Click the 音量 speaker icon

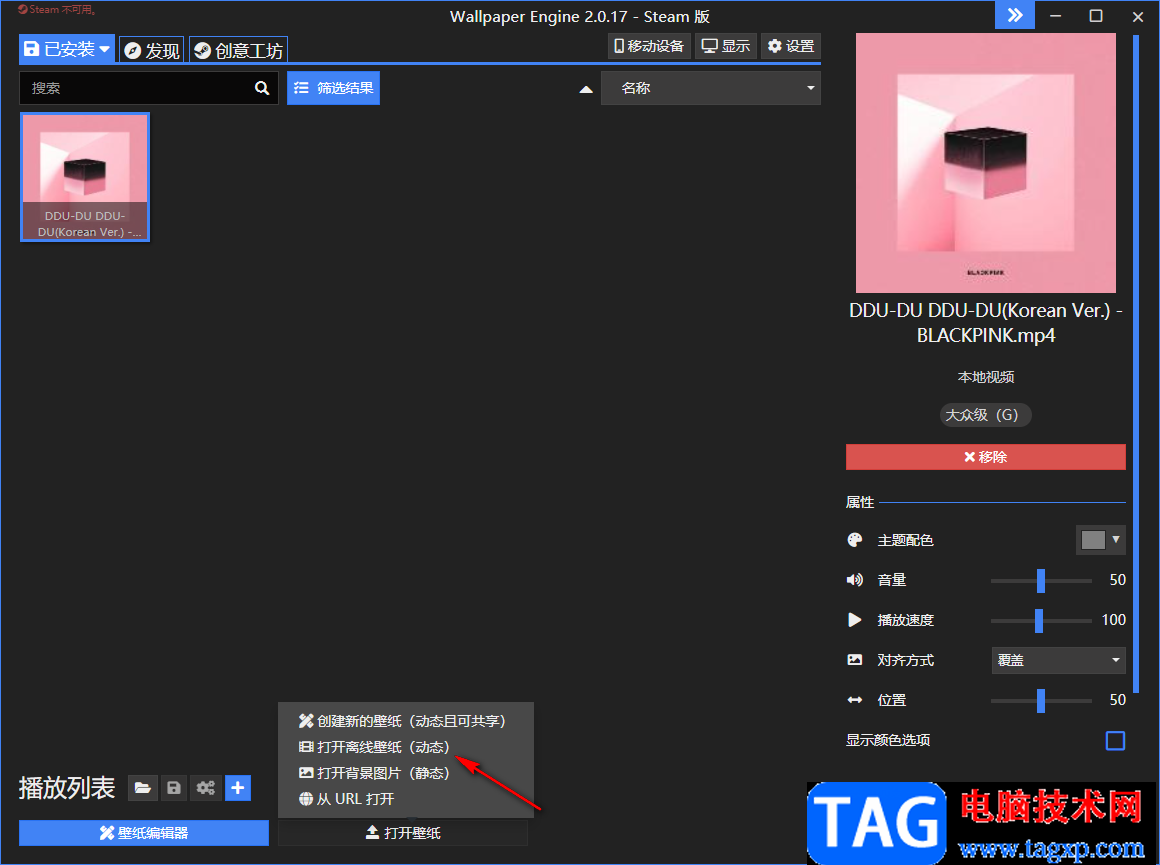click(854, 580)
